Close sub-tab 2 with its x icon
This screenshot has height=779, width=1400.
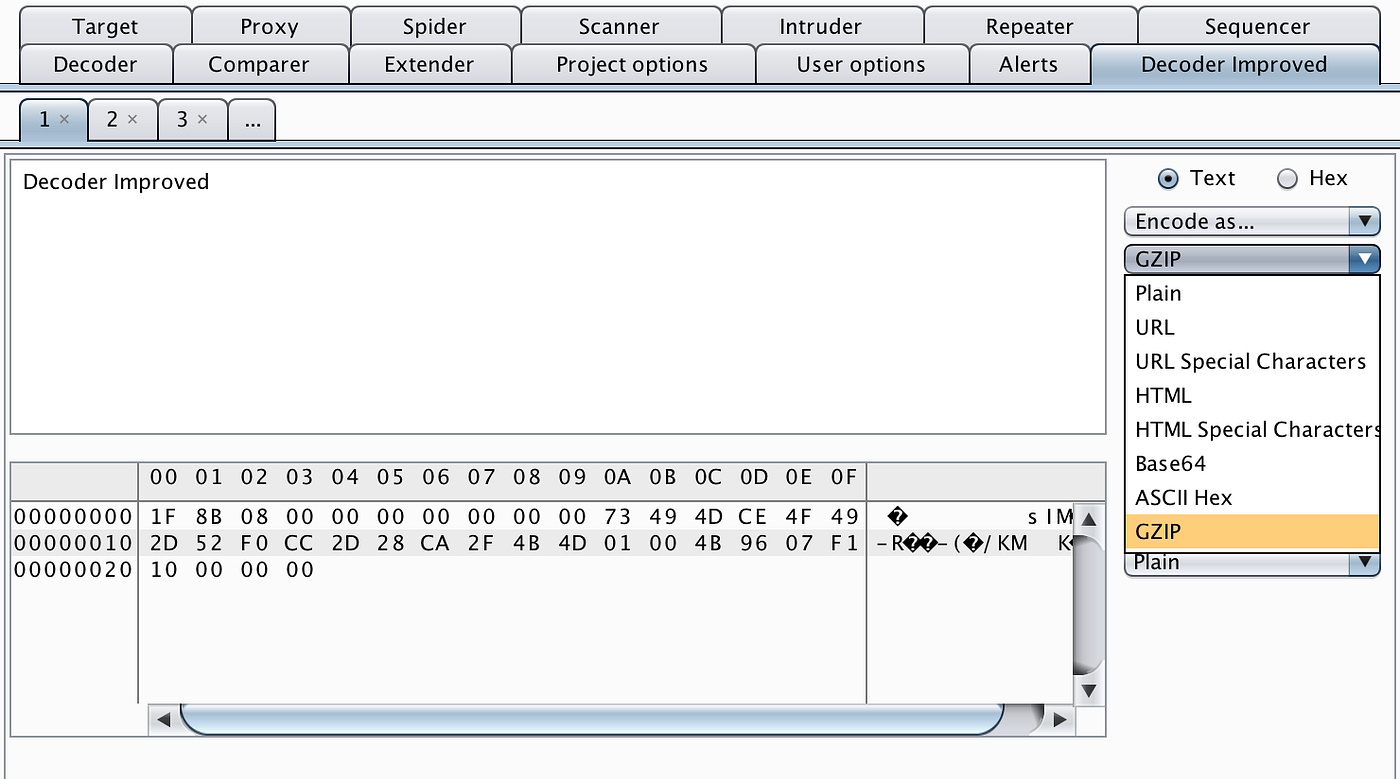(x=132, y=119)
